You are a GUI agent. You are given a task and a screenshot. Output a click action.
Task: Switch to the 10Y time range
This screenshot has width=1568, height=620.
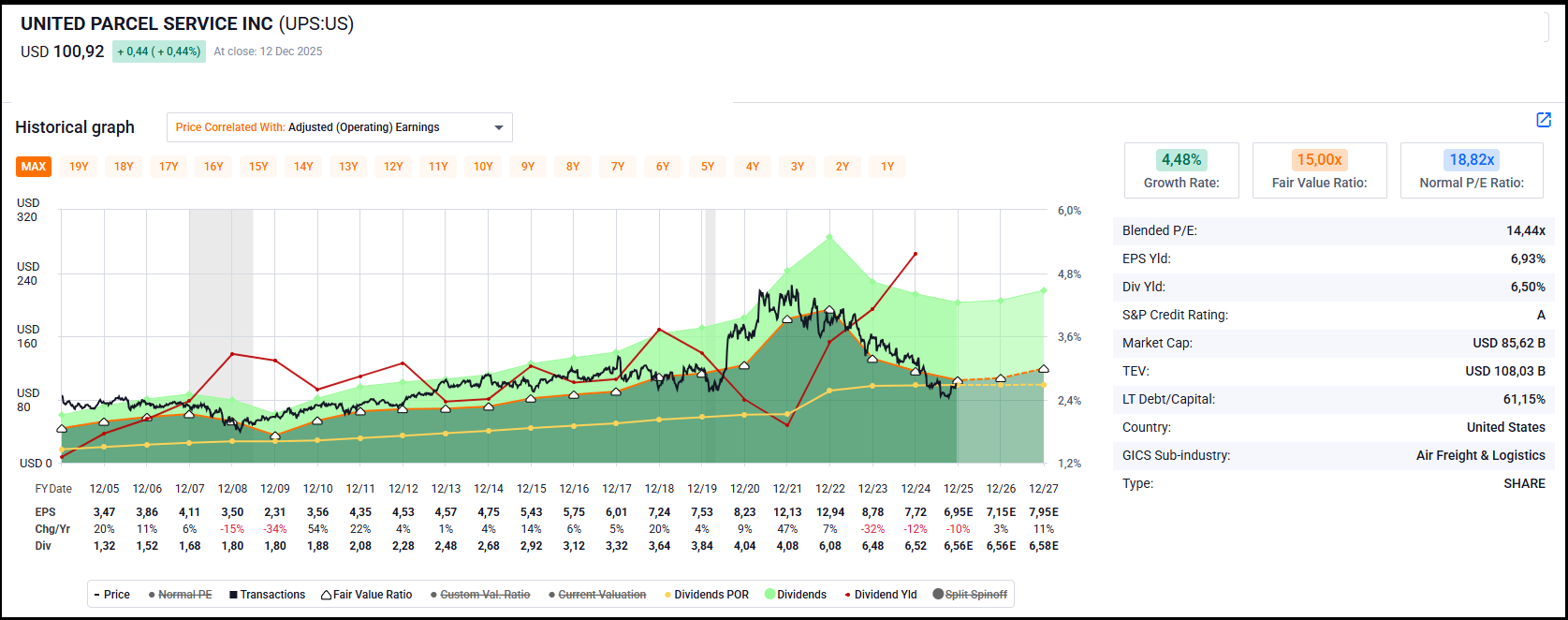pyautogui.click(x=483, y=167)
